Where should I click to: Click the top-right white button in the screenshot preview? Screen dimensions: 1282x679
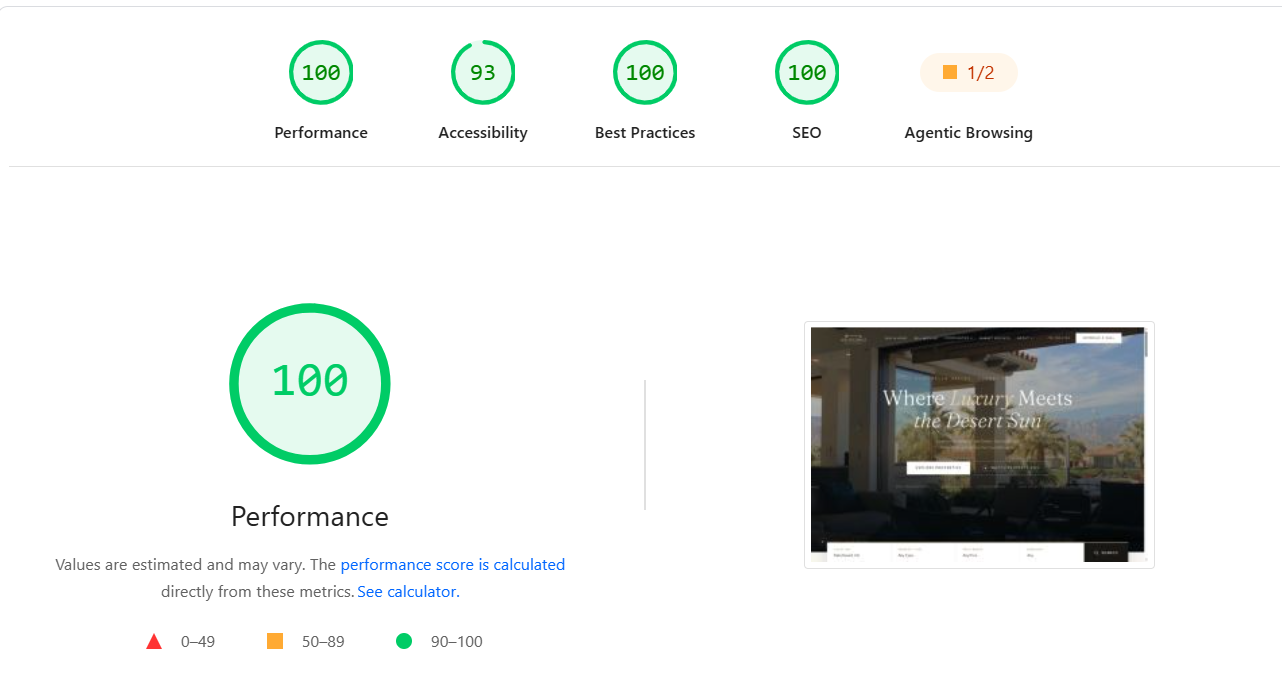click(x=1098, y=338)
